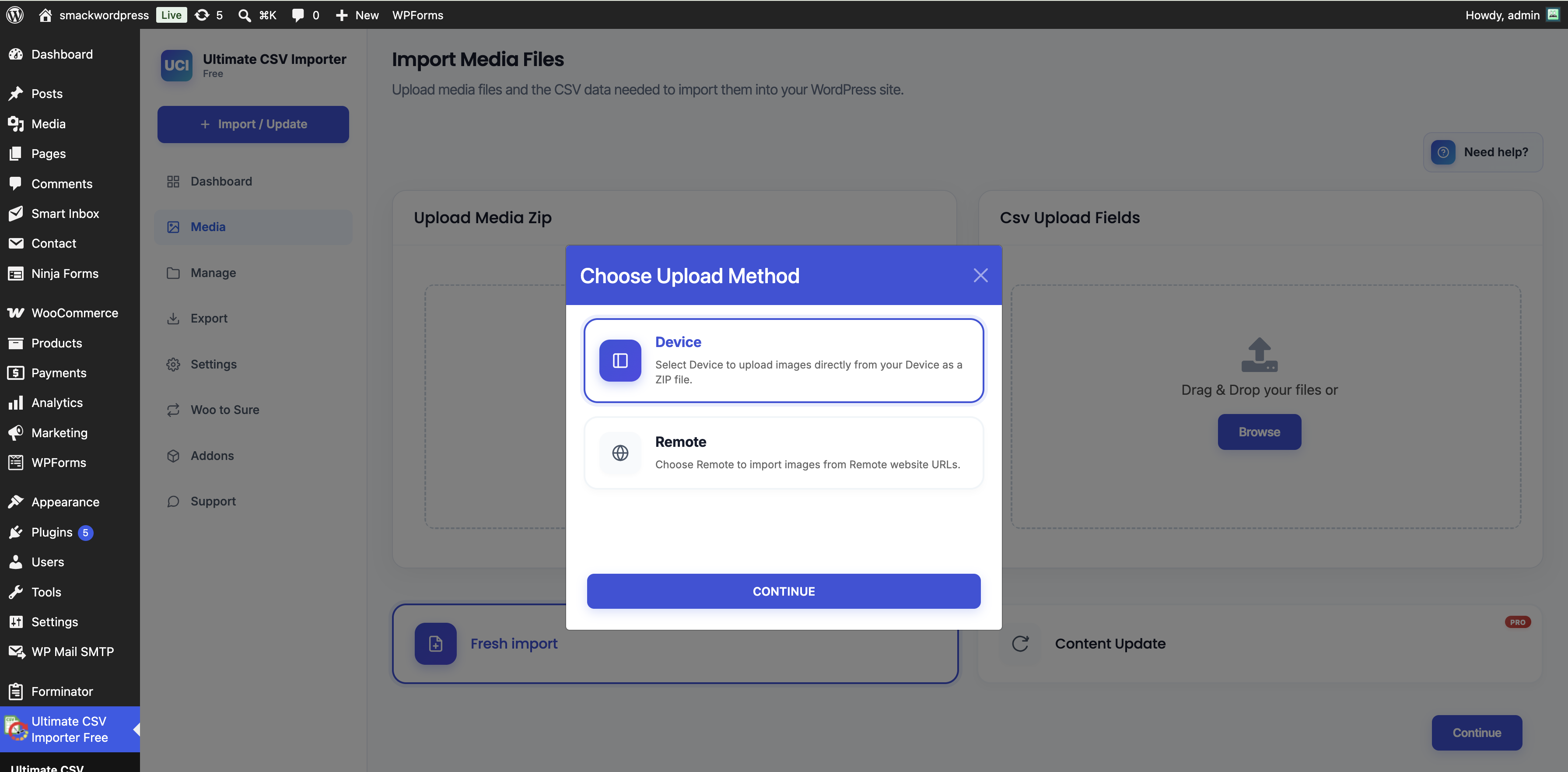Click the Upload Media Zip drop zone
The height and width of the screenshot is (772, 1568).
(496, 407)
